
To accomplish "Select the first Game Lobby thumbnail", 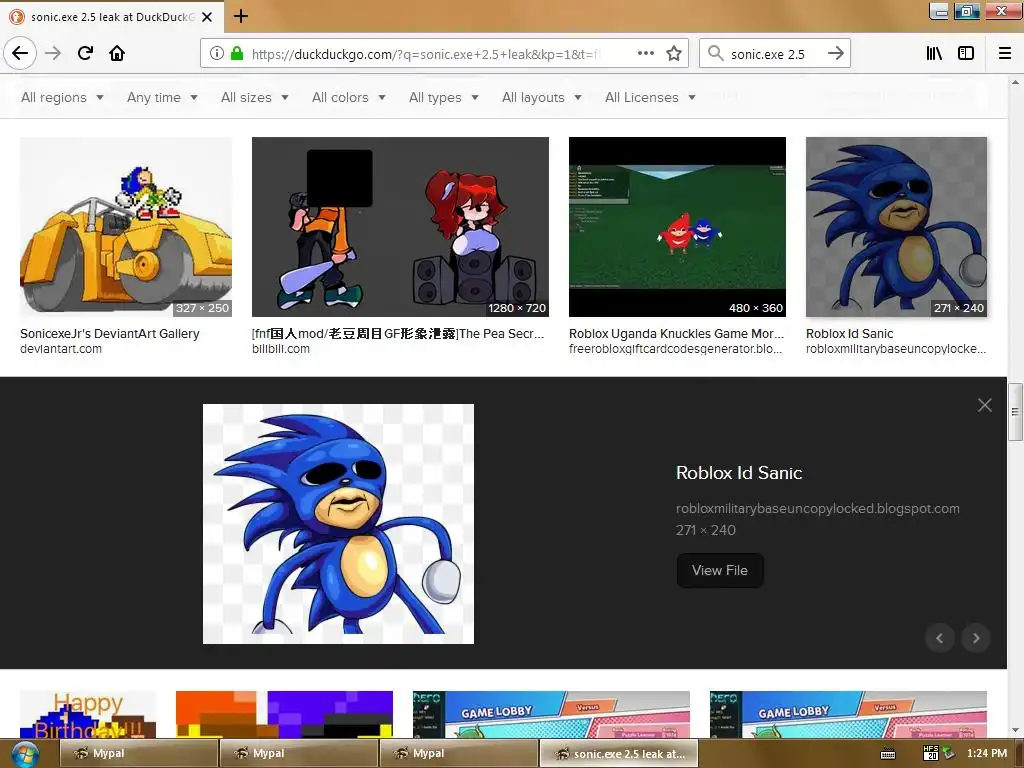I will point(551,714).
